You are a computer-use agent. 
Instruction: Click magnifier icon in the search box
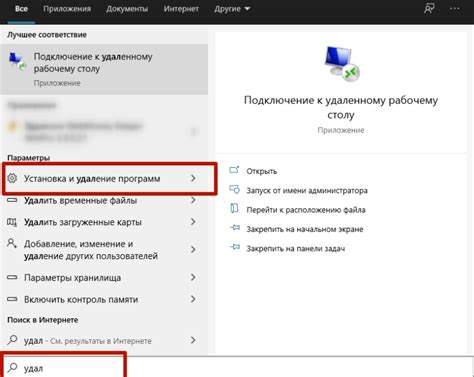(12, 368)
